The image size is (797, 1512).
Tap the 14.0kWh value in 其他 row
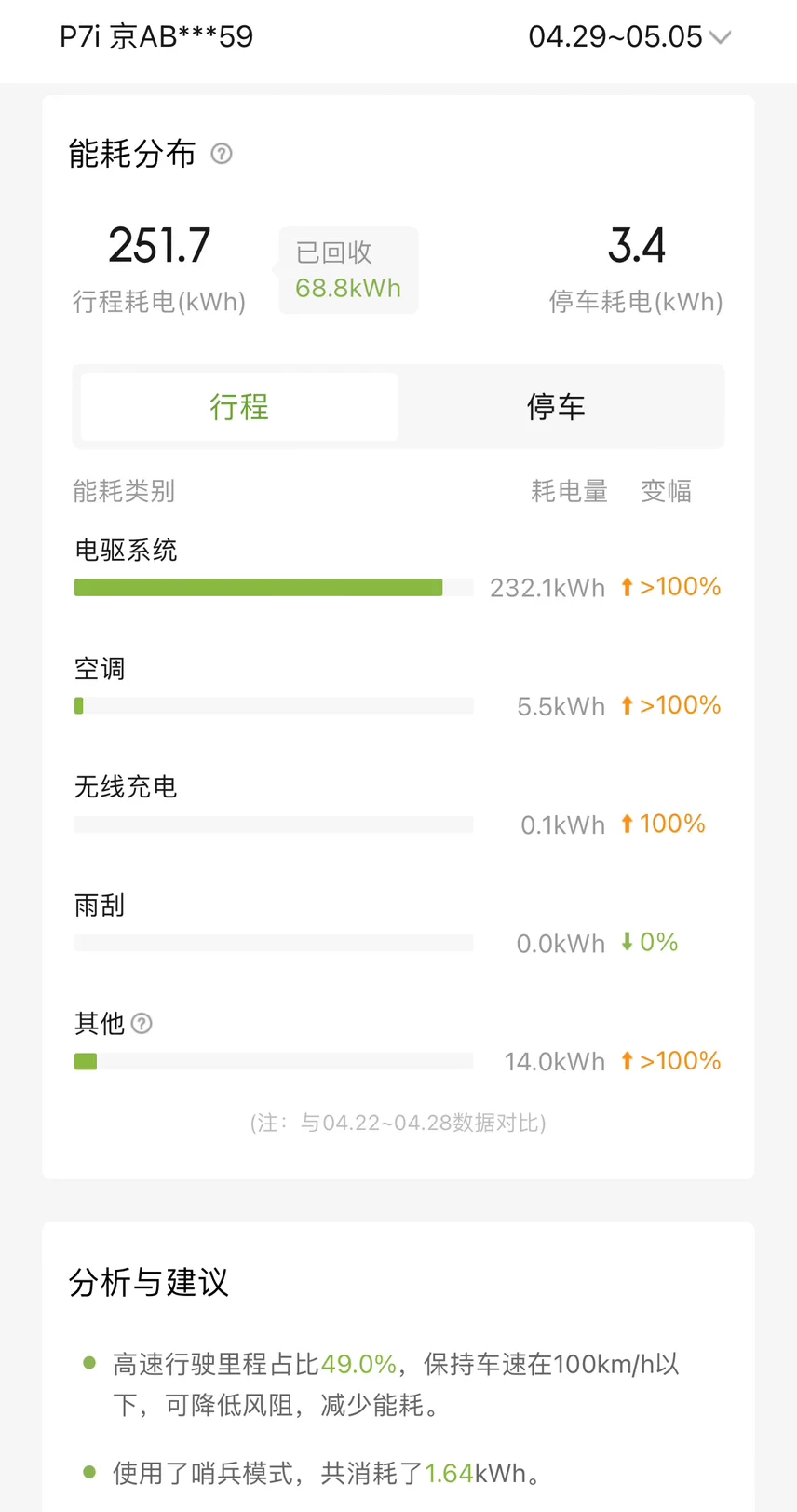click(555, 1061)
